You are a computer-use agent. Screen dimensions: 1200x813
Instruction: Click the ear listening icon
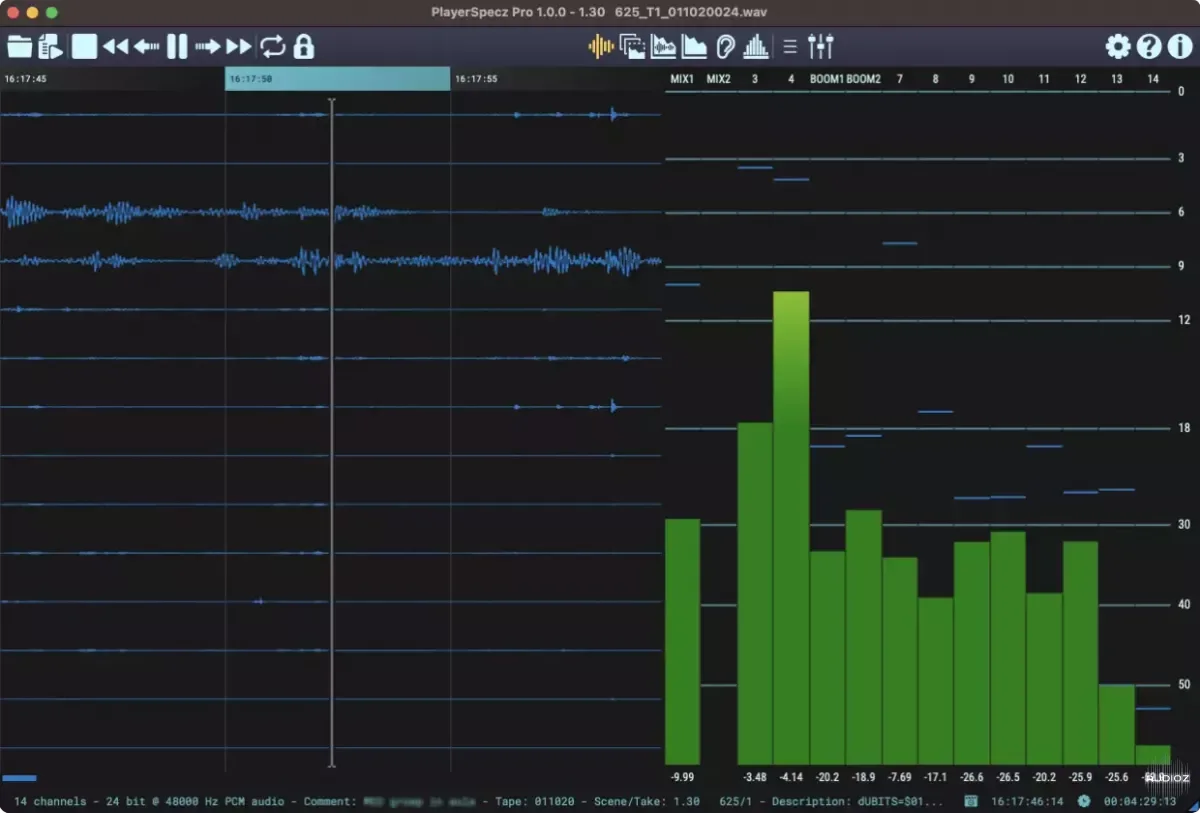[x=726, y=46]
